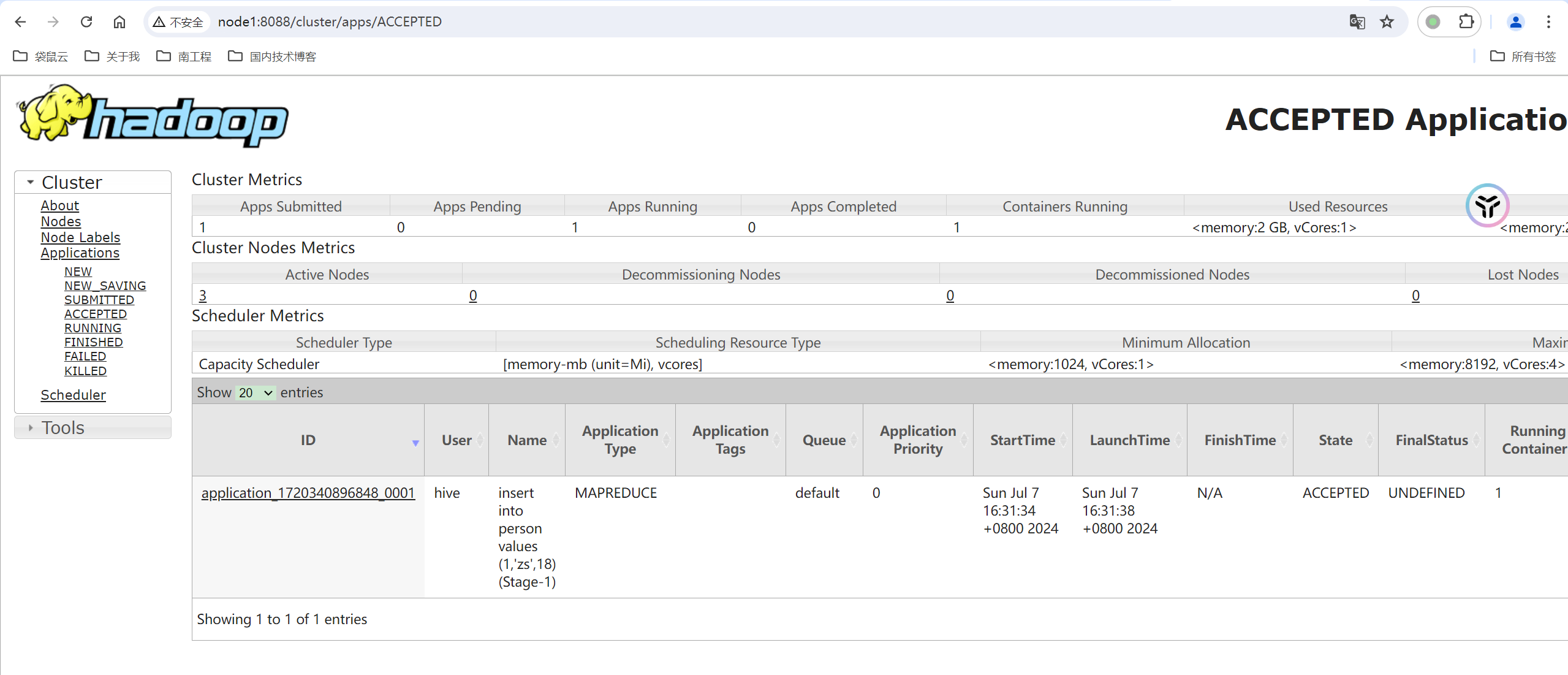Image resolution: width=1568 pixels, height=675 pixels.
Task: Filter applications by NEW_SAVING state
Action: [x=105, y=286]
